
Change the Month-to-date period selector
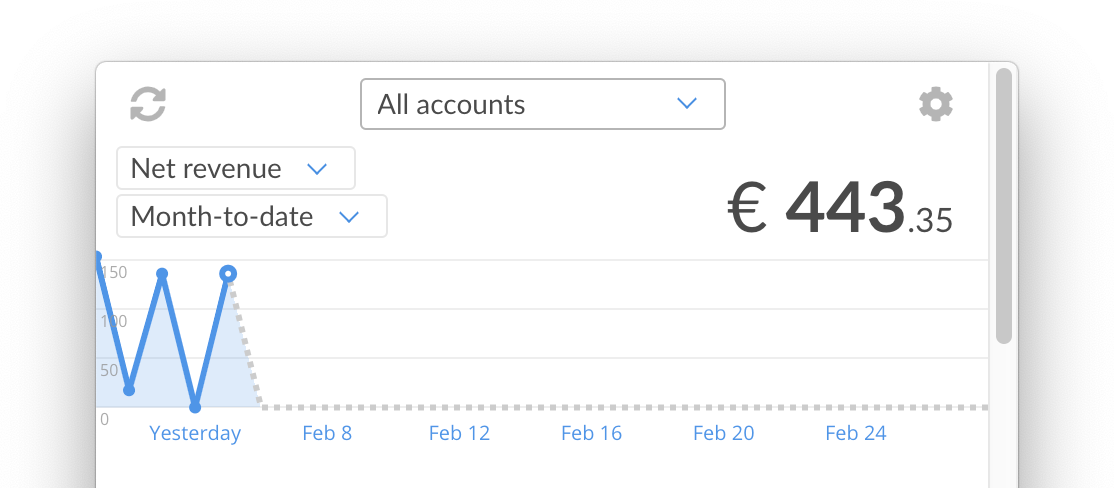(x=251, y=216)
